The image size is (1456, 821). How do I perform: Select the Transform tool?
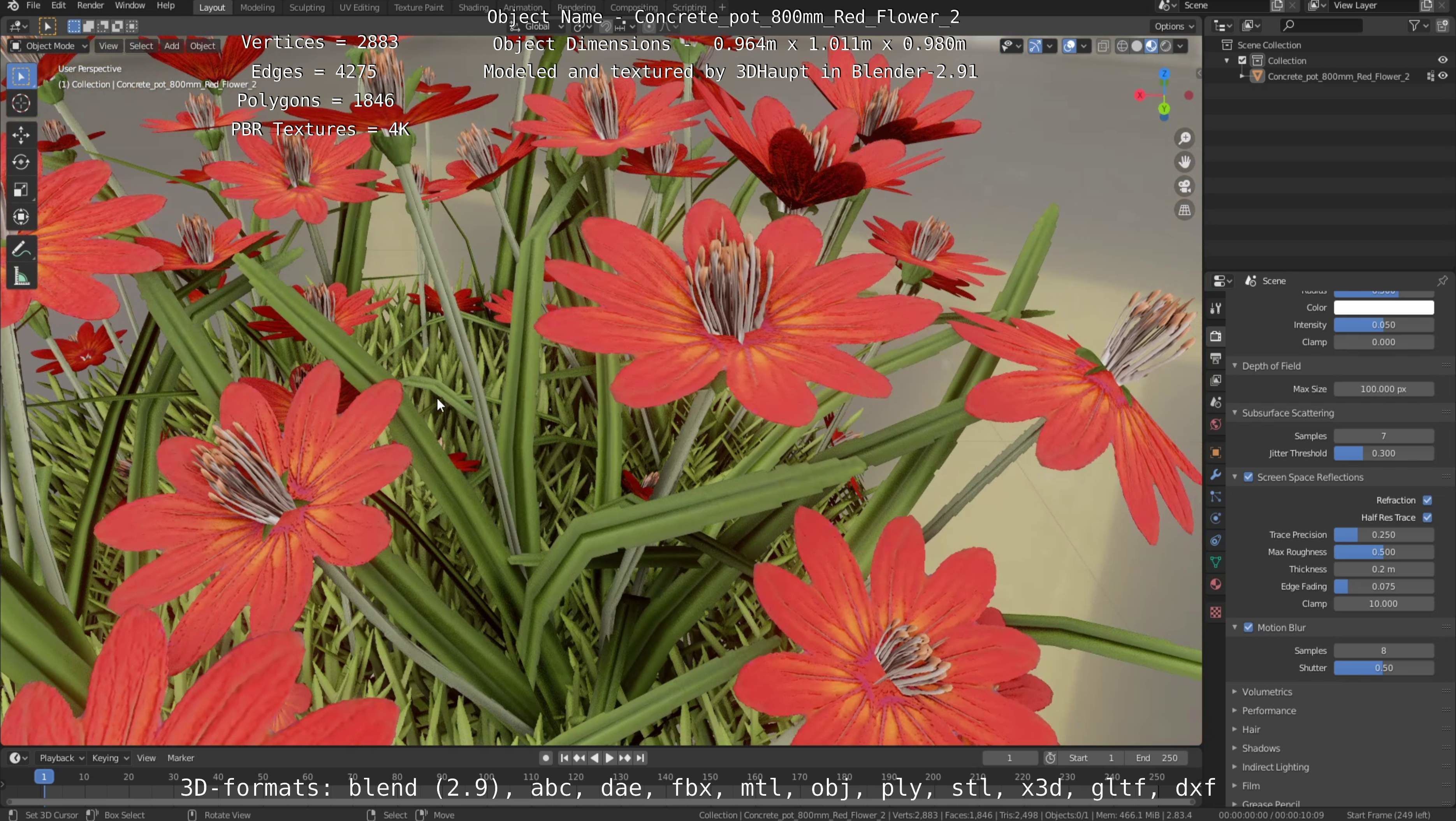point(21,217)
